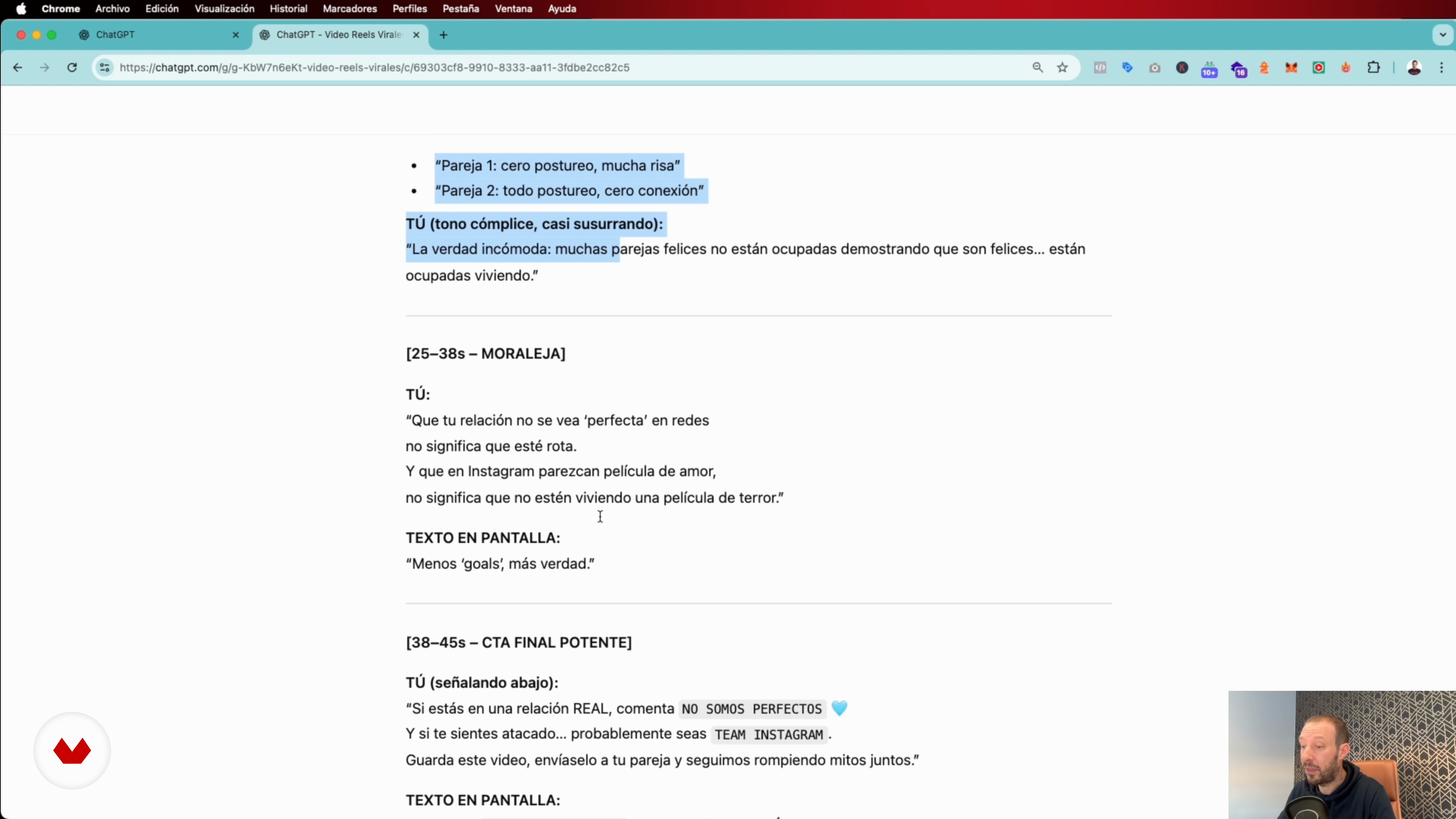Open the zoom magnifier in address bar
Viewport: 1456px width, 819px height.
click(1038, 68)
